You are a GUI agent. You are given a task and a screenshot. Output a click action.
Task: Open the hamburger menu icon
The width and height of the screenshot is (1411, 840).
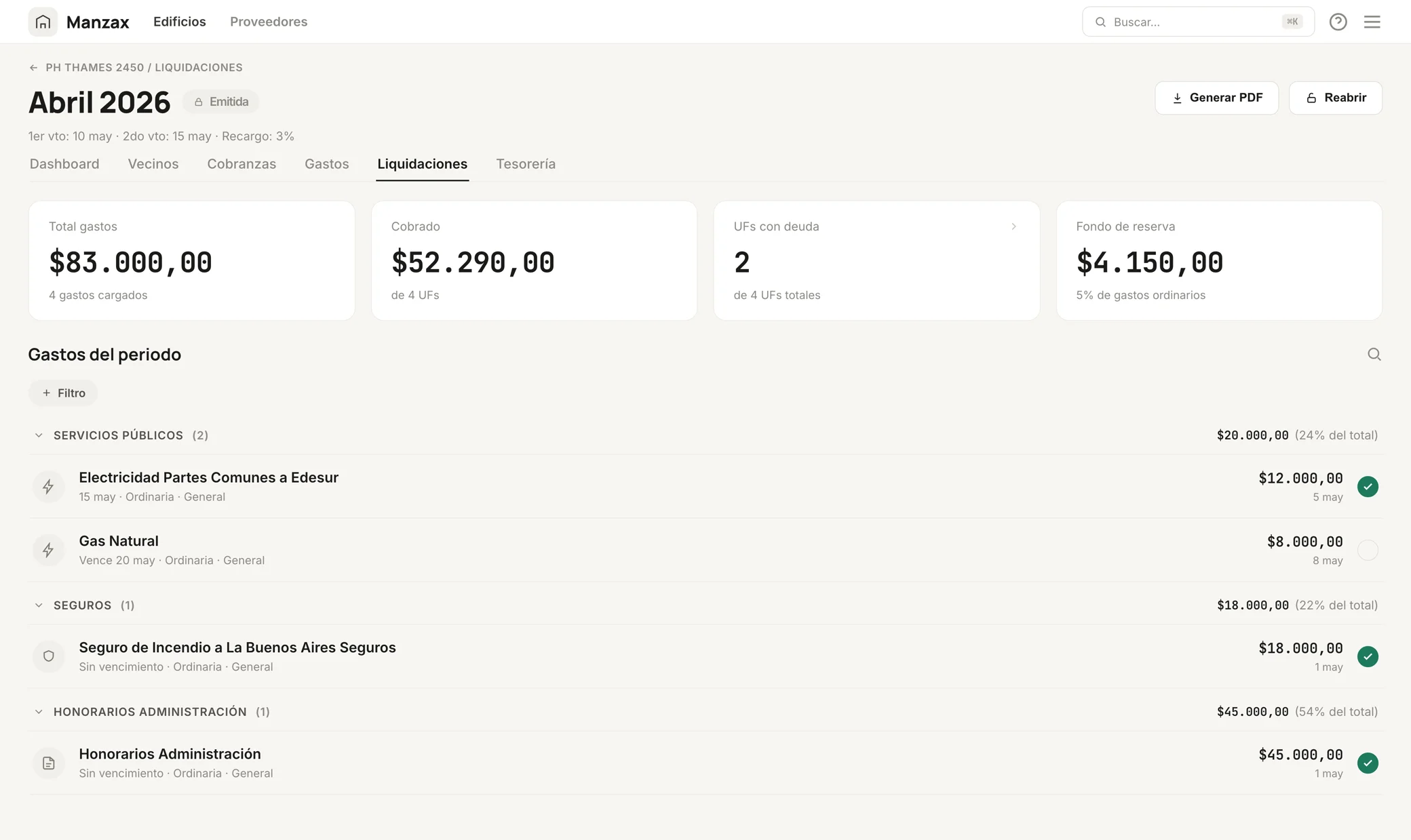pos(1372,22)
